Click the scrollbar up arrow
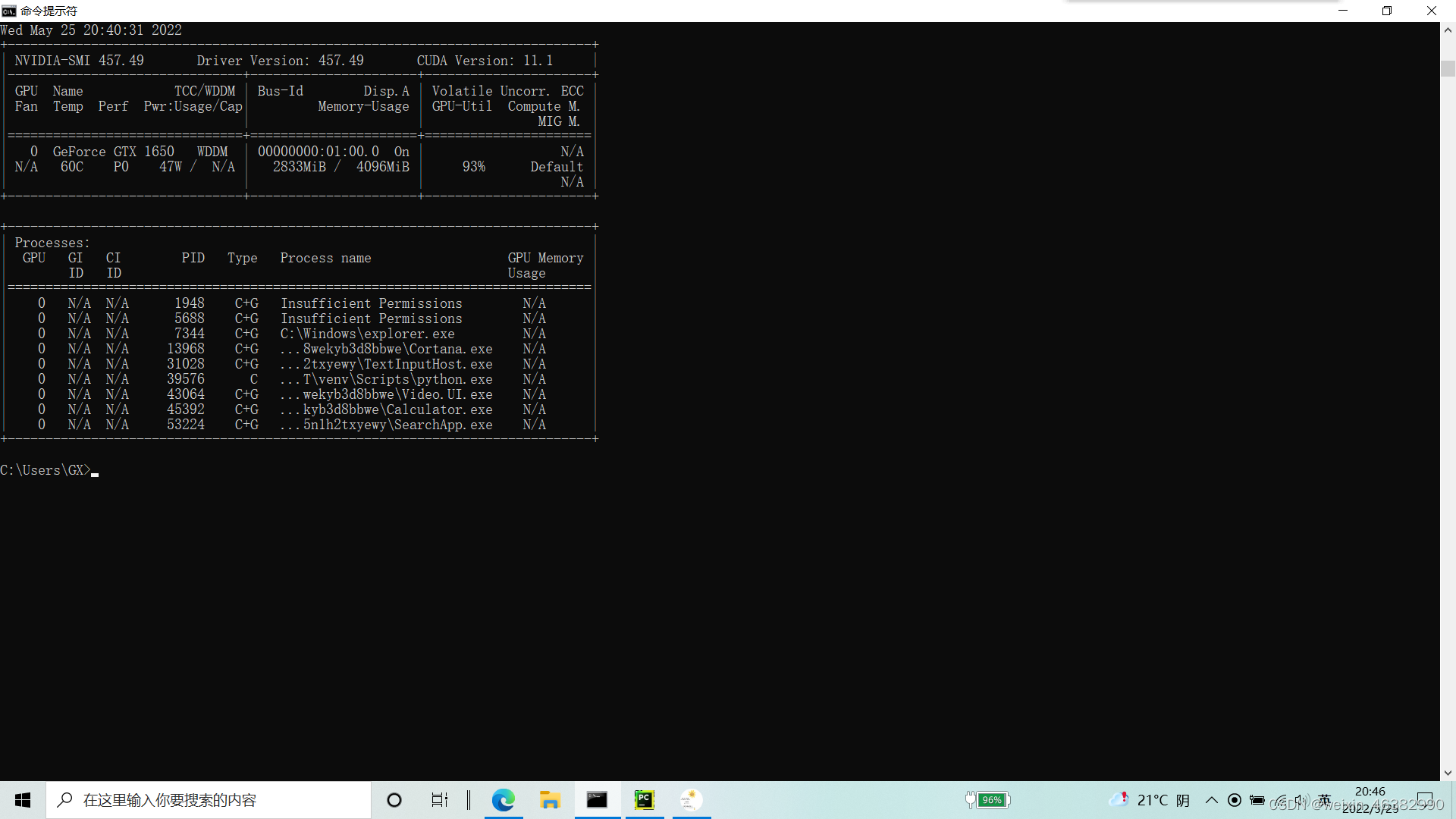The image size is (1456, 819). pyautogui.click(x=1448, y=30)
